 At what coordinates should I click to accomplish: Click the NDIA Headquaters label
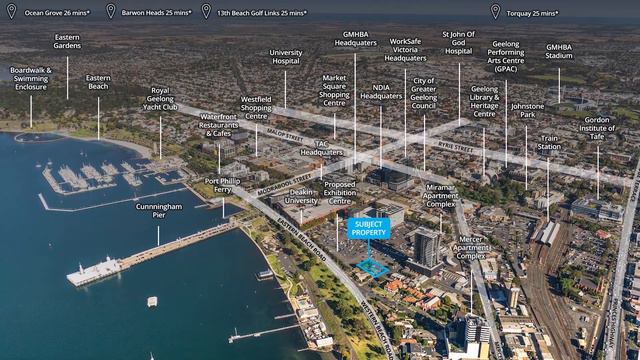381,92
